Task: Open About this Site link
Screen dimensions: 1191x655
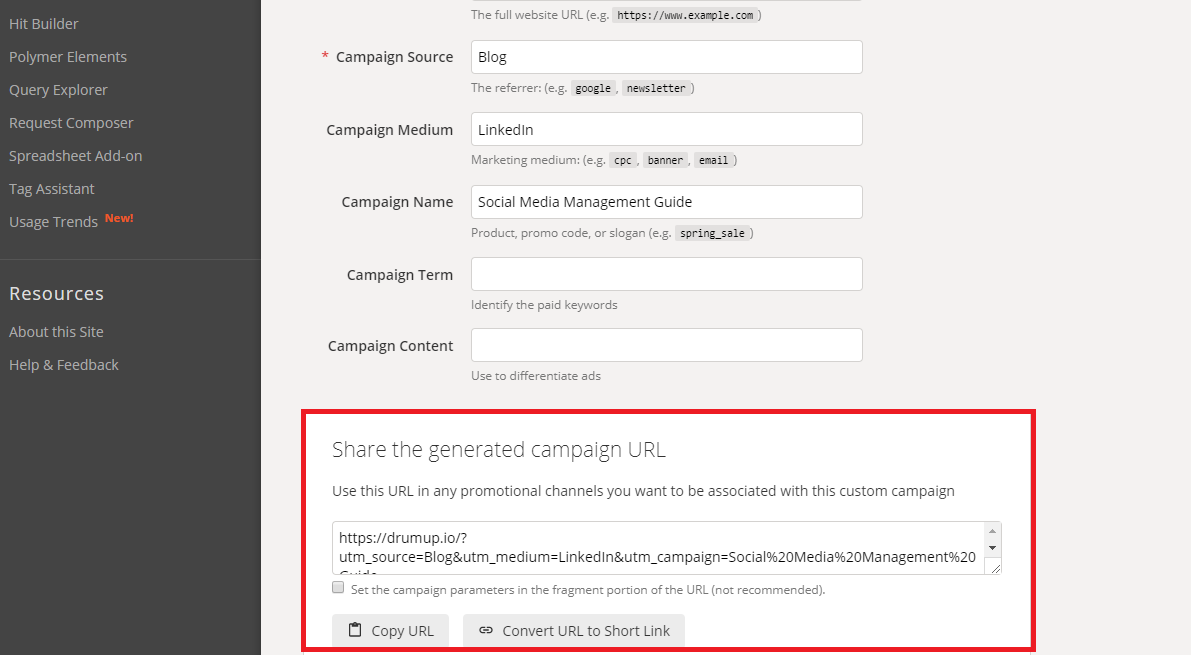Action: 56,332
